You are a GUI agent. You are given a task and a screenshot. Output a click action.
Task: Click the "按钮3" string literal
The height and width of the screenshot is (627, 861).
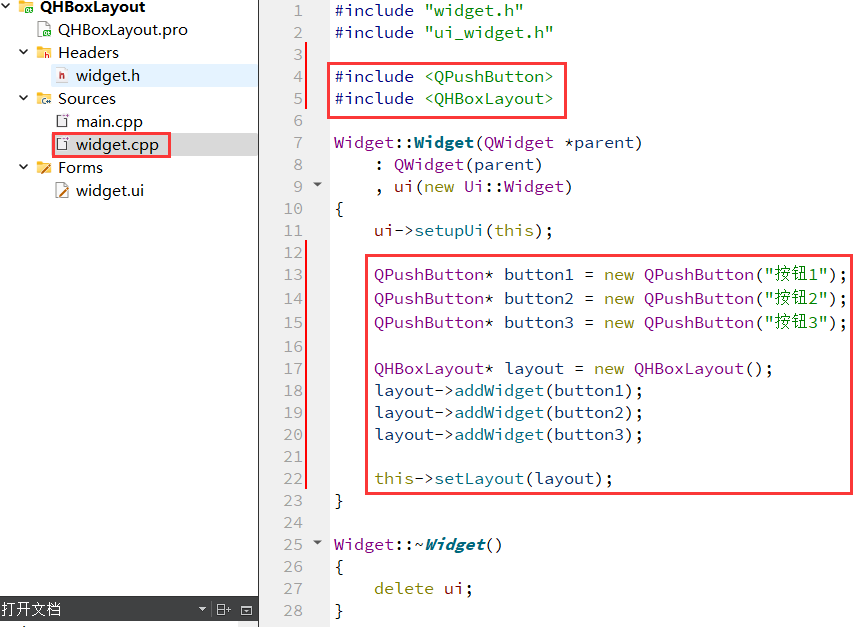pos(796,322)
